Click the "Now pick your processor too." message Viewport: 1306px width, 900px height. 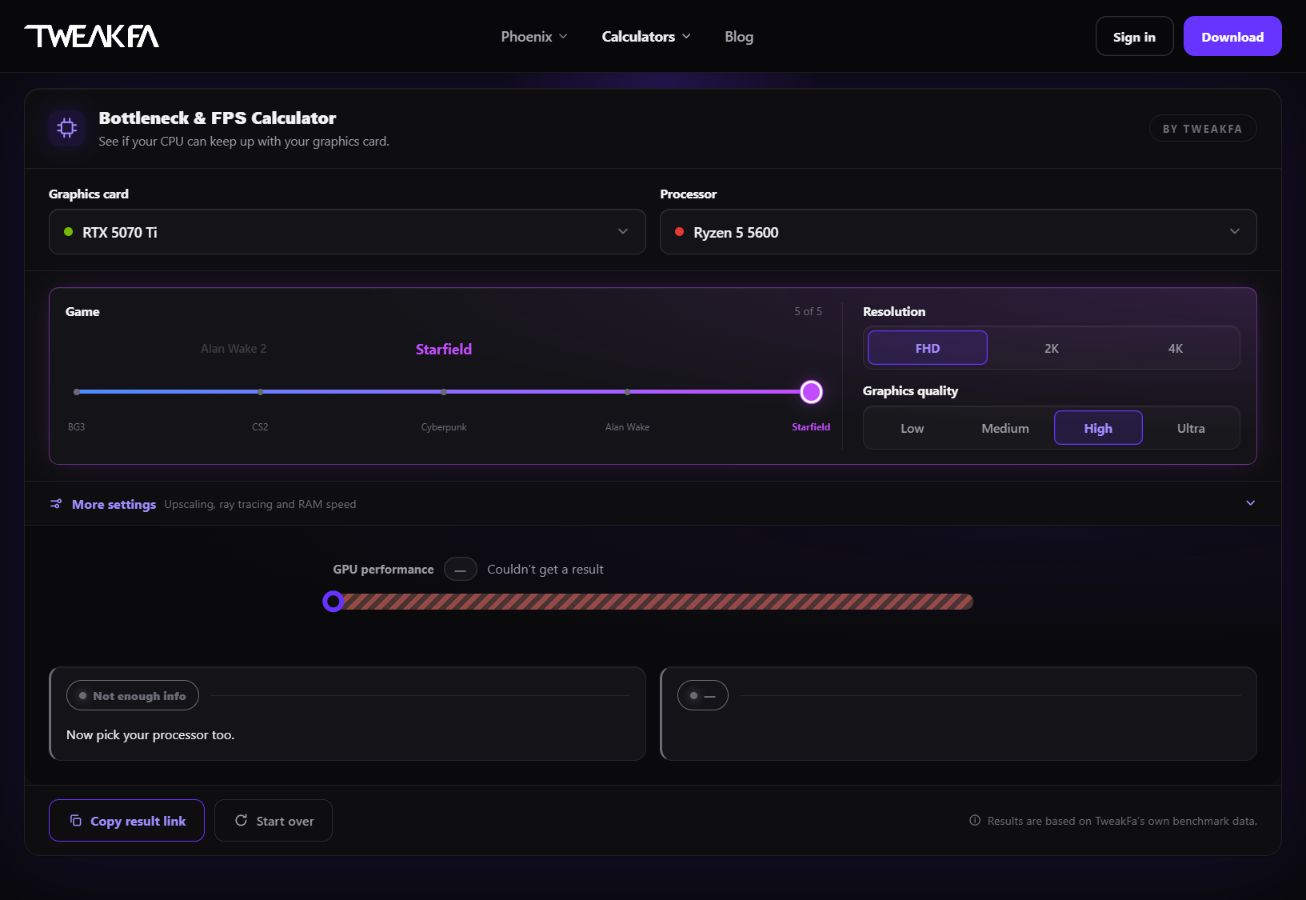pyautogui.click(x=150, y=735)
